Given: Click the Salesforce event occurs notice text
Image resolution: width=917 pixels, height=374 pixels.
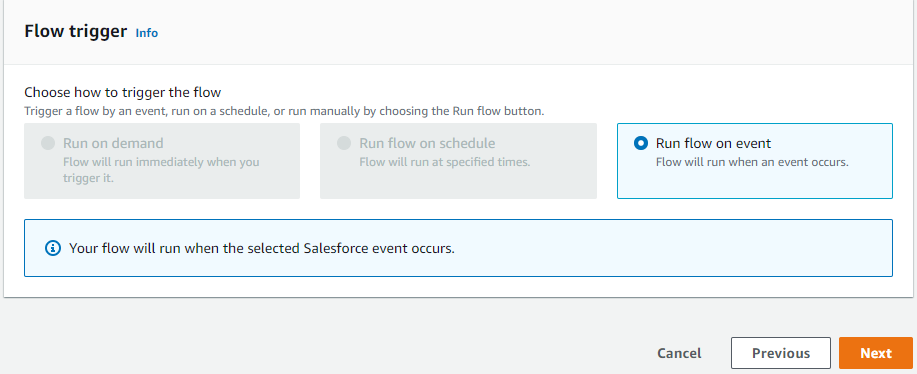Looking at the screenshot, I should [x=261, y=248].
